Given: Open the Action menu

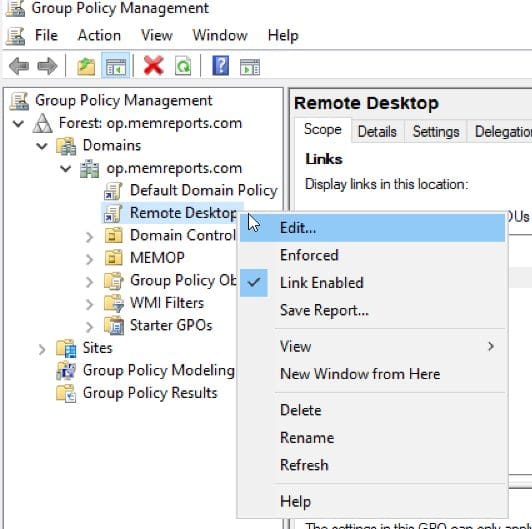Looking at the screenshot, I should (x=99, y=35).
